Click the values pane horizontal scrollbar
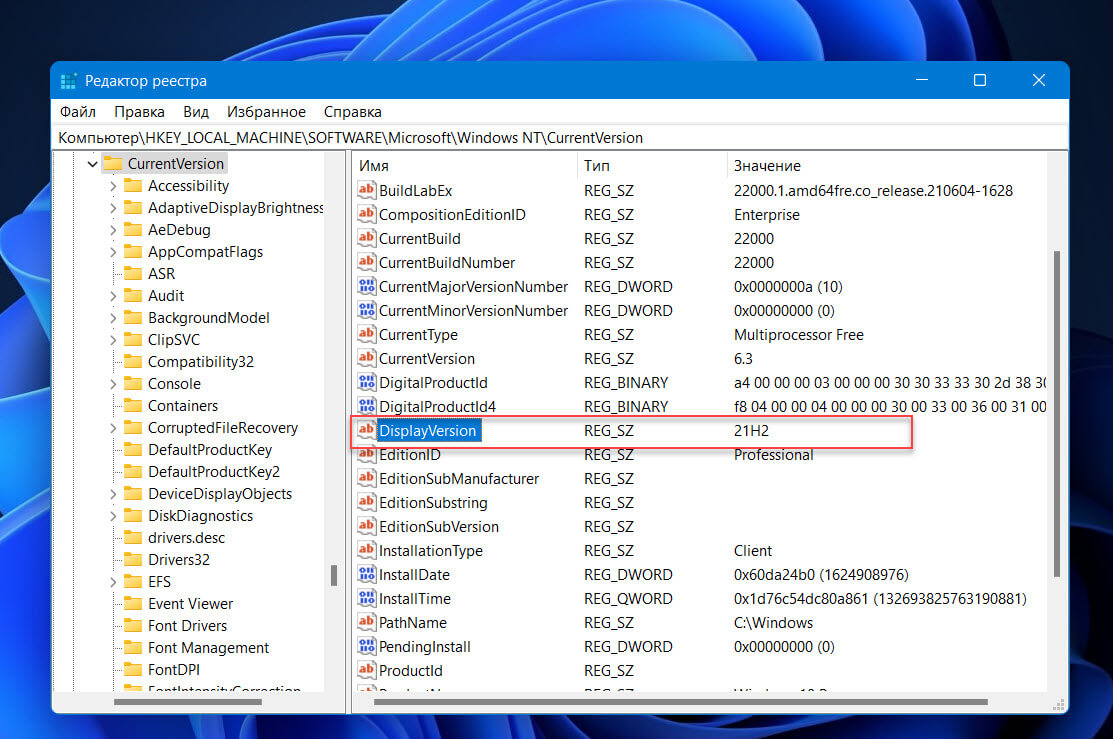 [681, 702]
